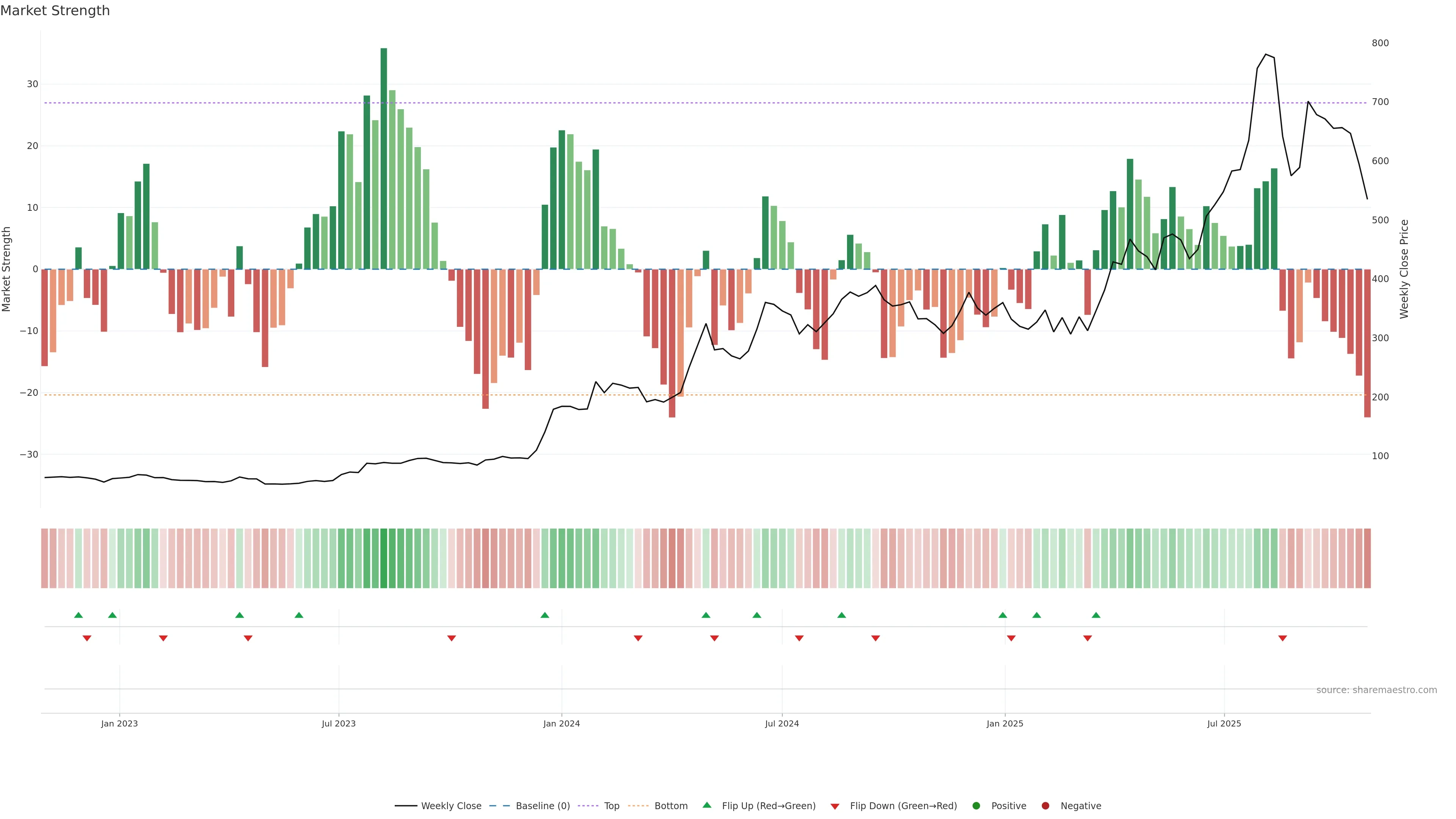Click the Weekly Close Price axis title
Image resolution: width=1456 pixels, height=819 pixels.
pos(1404,269)
